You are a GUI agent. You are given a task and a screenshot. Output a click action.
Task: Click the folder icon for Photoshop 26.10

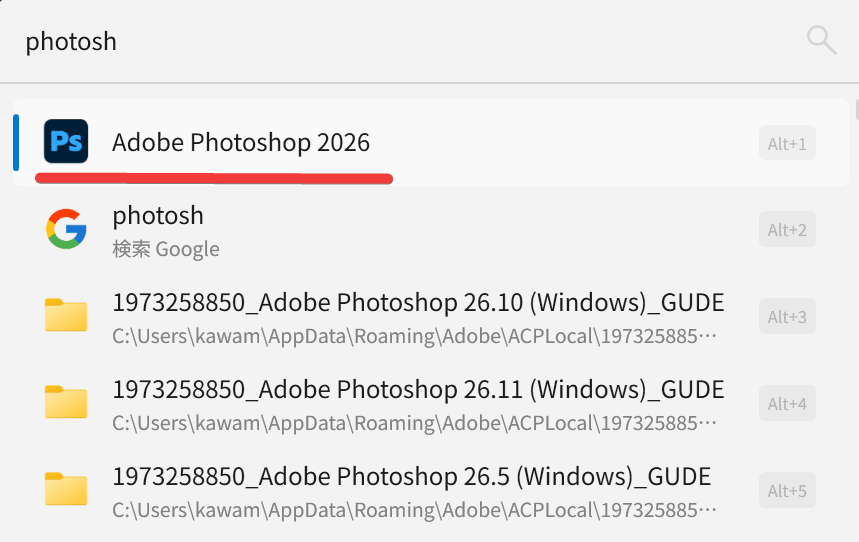(66, 315)
